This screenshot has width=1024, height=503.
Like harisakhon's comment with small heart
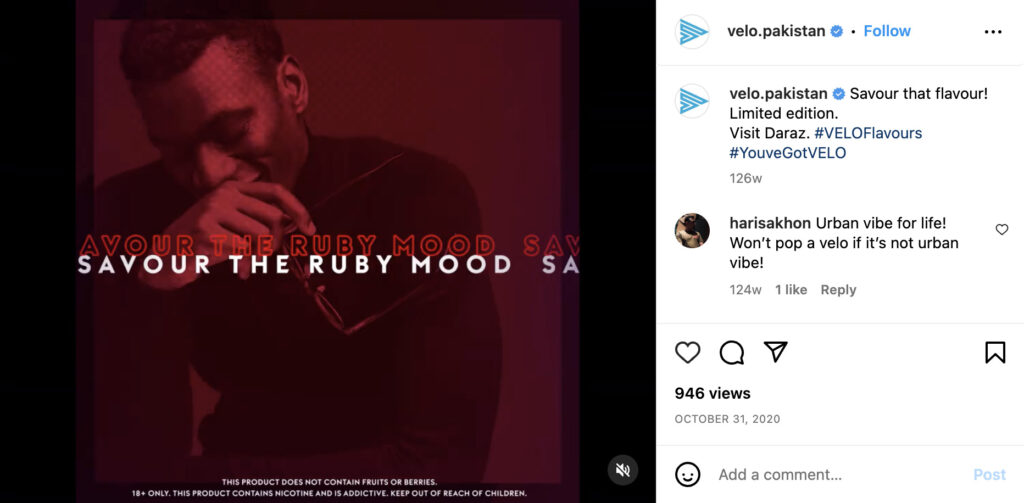tap(1002, 229)
